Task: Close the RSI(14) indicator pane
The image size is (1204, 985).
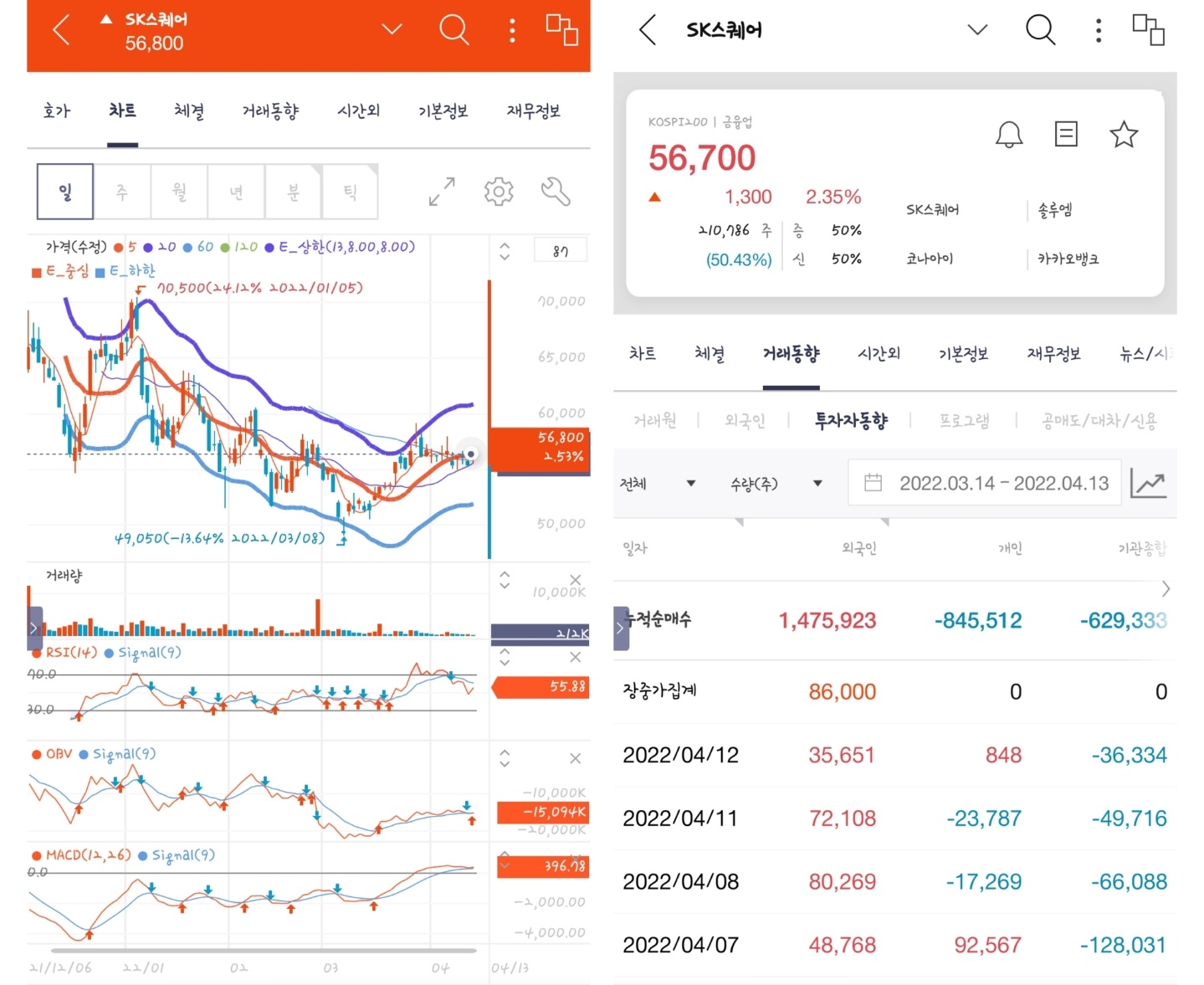Action: pyautogui.click(x=575, y=657)
